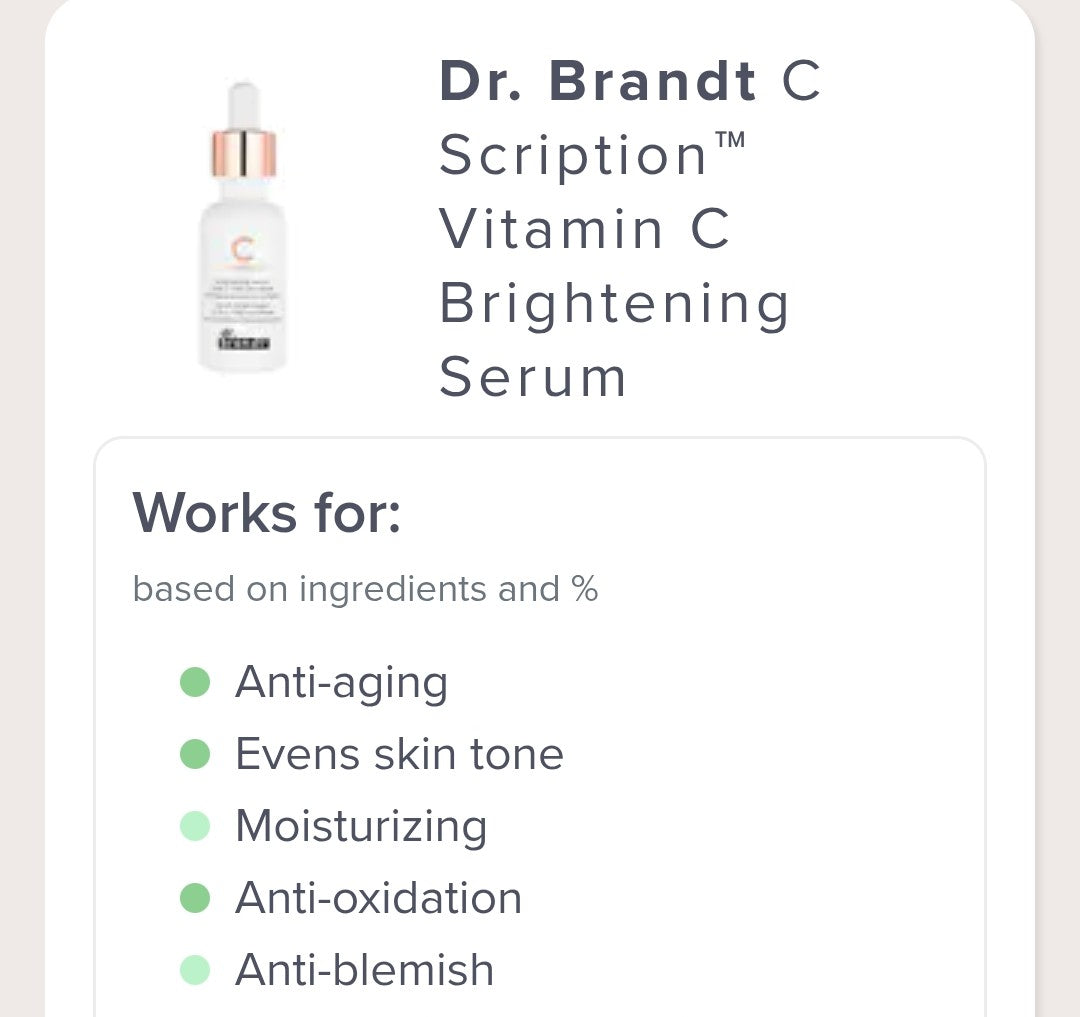
Task: Tap the Works for: heading
Action: [x=266, y=512]
